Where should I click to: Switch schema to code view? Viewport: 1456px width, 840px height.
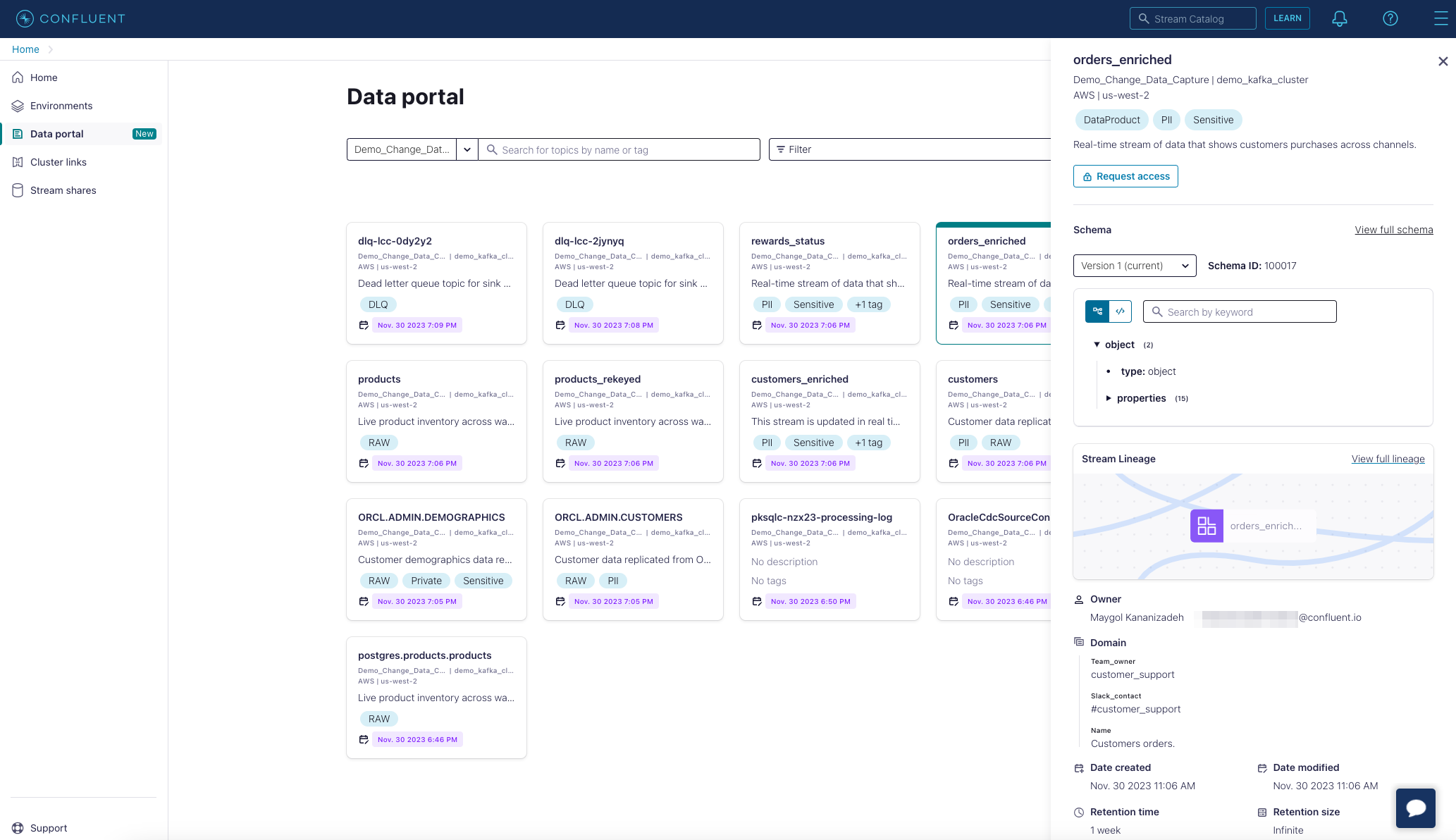(1120, 311)
